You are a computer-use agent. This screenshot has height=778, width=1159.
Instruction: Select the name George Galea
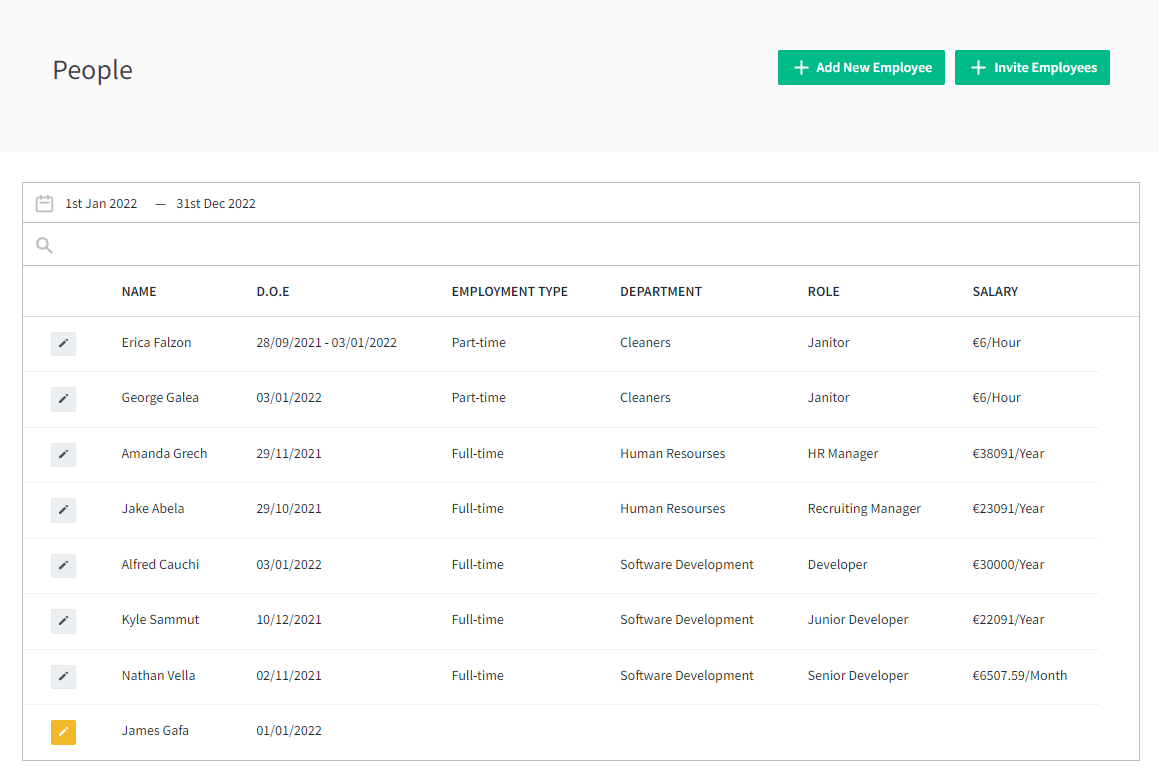(160, 397)
